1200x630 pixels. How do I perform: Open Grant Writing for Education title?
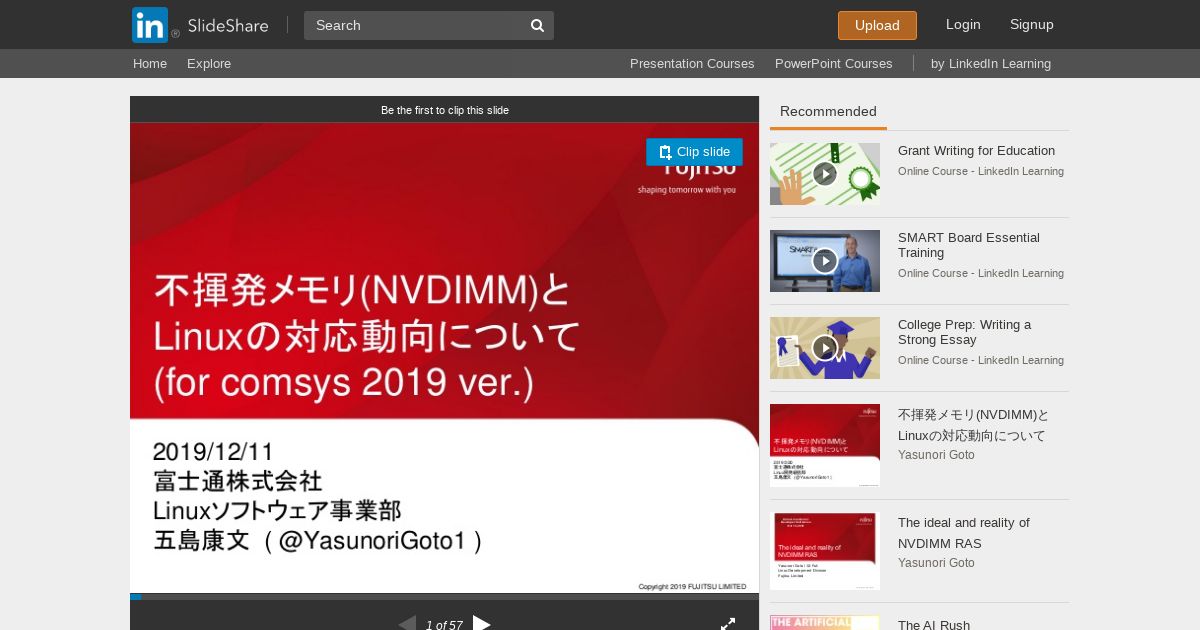point(976,151)
